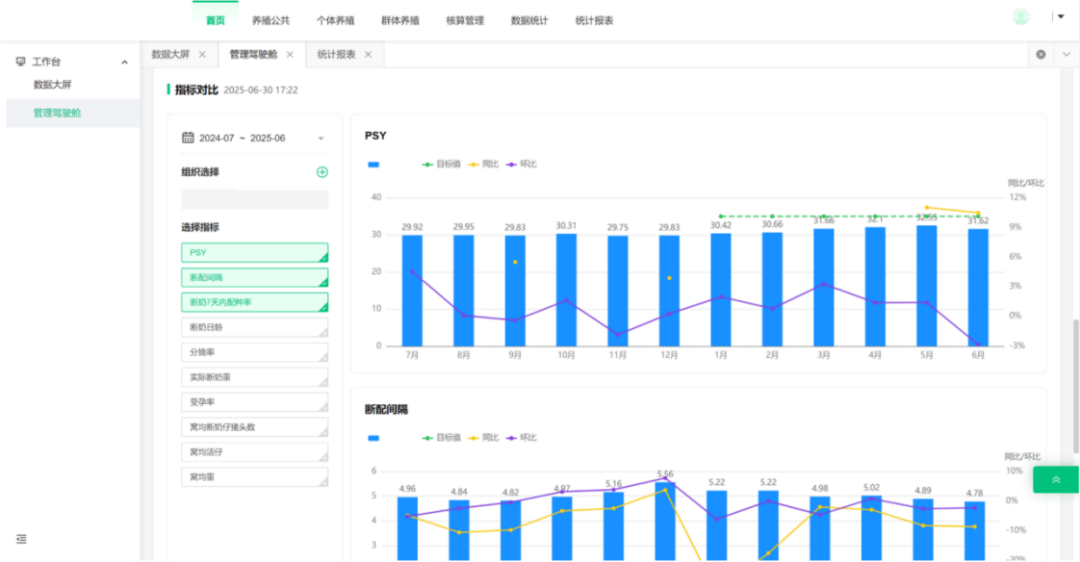Toggle 环比 legend in PSY chart
This screenshot has width=1080, height=562.
pyautogui.click(x=521, y=164)
